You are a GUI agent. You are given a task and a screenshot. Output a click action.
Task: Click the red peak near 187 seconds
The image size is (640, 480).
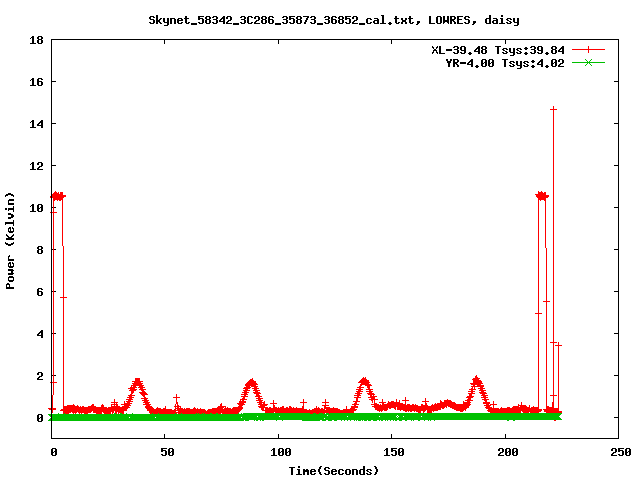tap(476, 382)
